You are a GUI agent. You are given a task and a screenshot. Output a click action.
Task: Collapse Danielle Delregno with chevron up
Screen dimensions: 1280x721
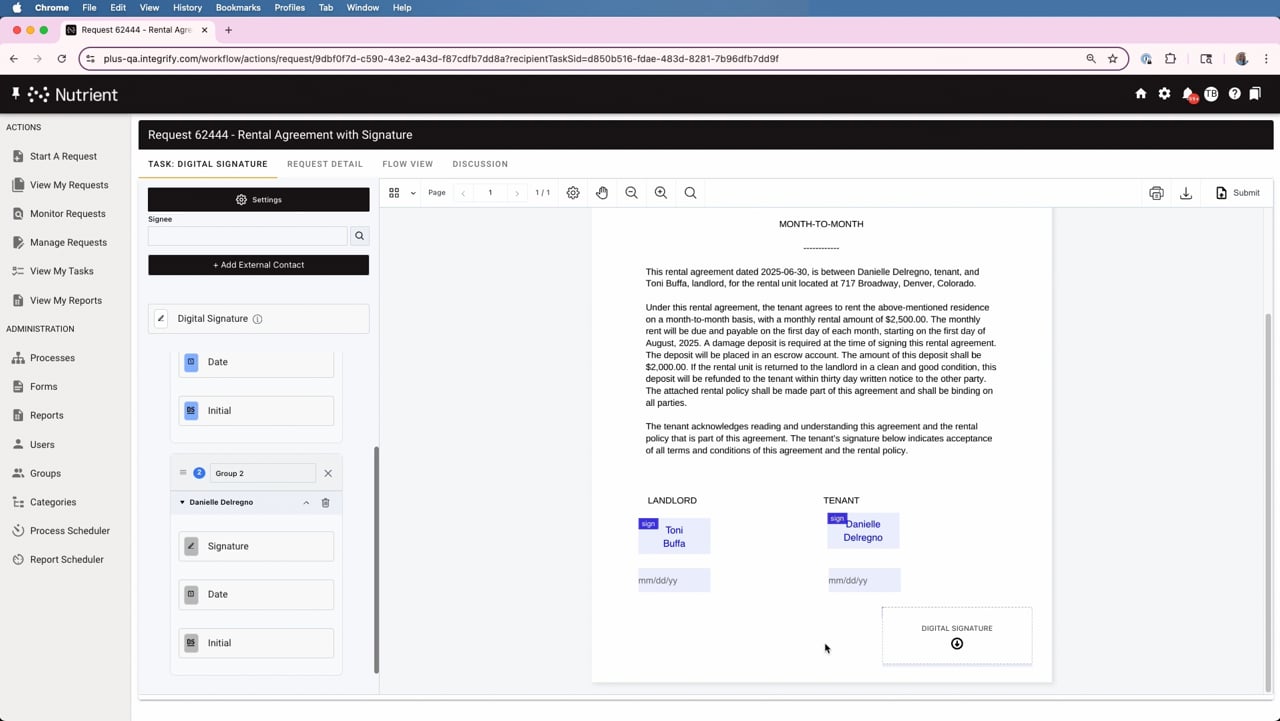[306, 503]
